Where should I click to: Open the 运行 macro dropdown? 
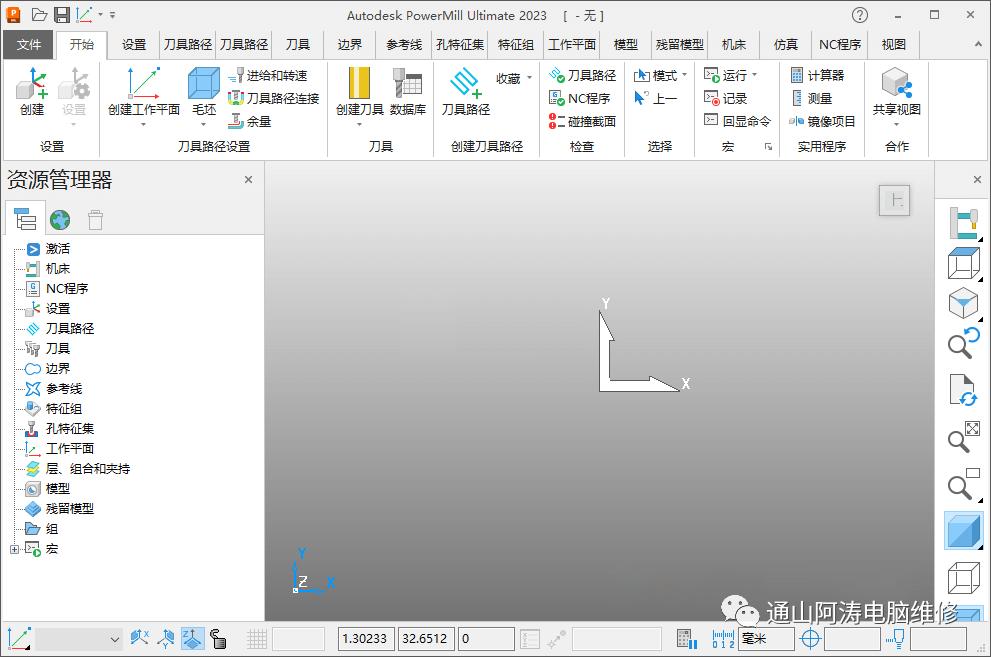pos(731,76)
